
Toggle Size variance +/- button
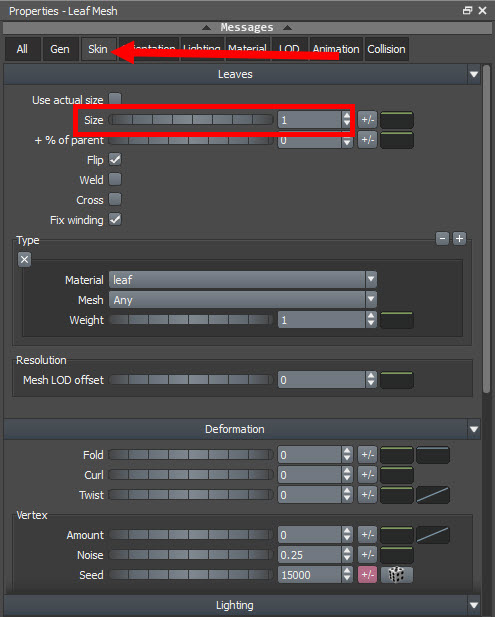368,120
